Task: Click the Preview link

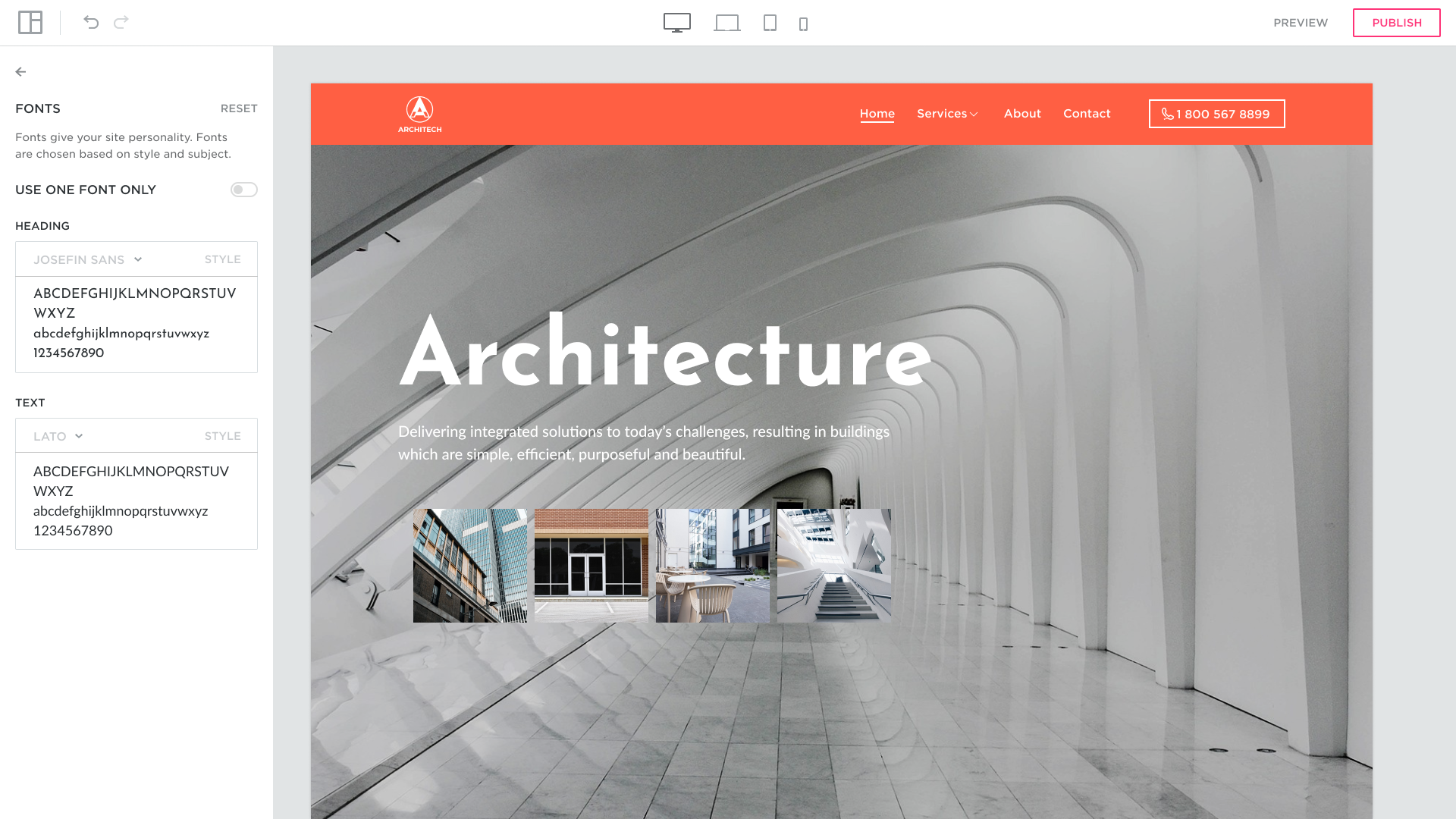Action: [1300, 23]
